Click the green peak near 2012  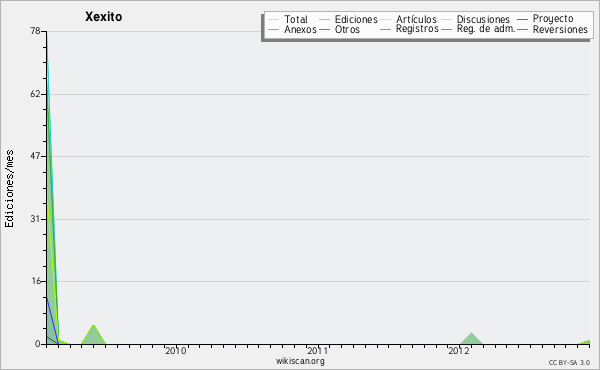pos(471,339)
